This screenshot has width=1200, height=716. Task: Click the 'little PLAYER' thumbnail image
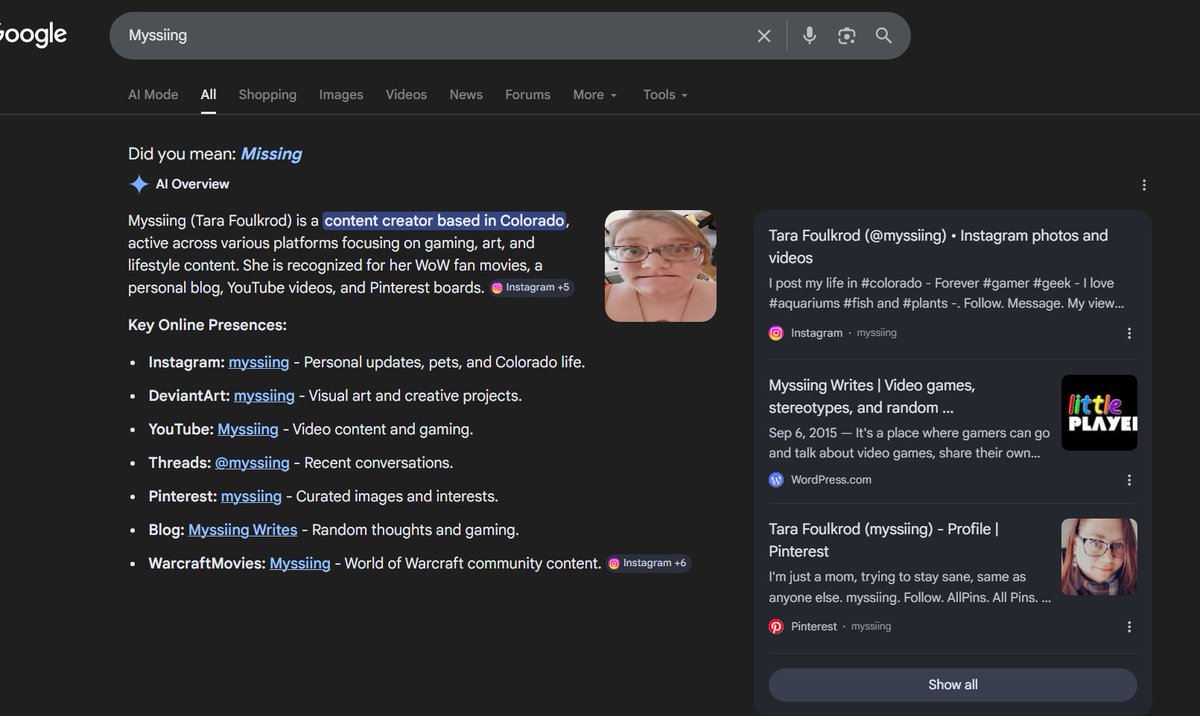1099,413
